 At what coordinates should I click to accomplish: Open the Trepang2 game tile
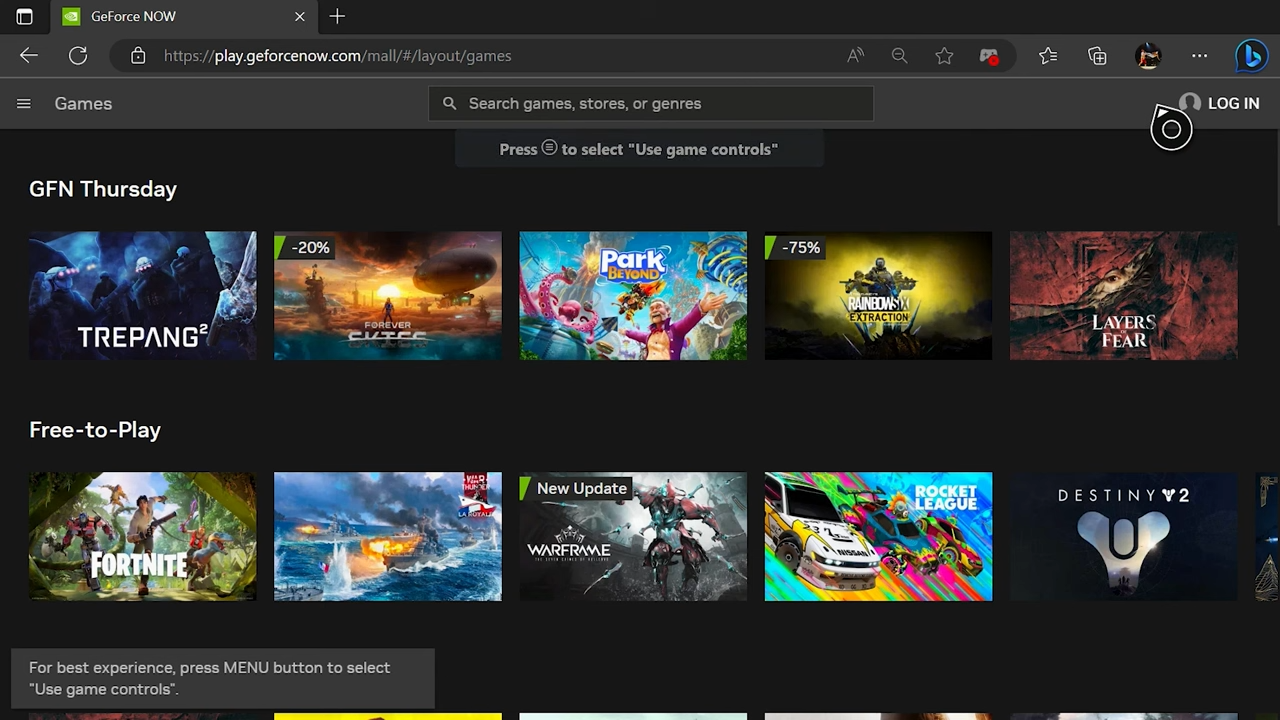(143, 296)
